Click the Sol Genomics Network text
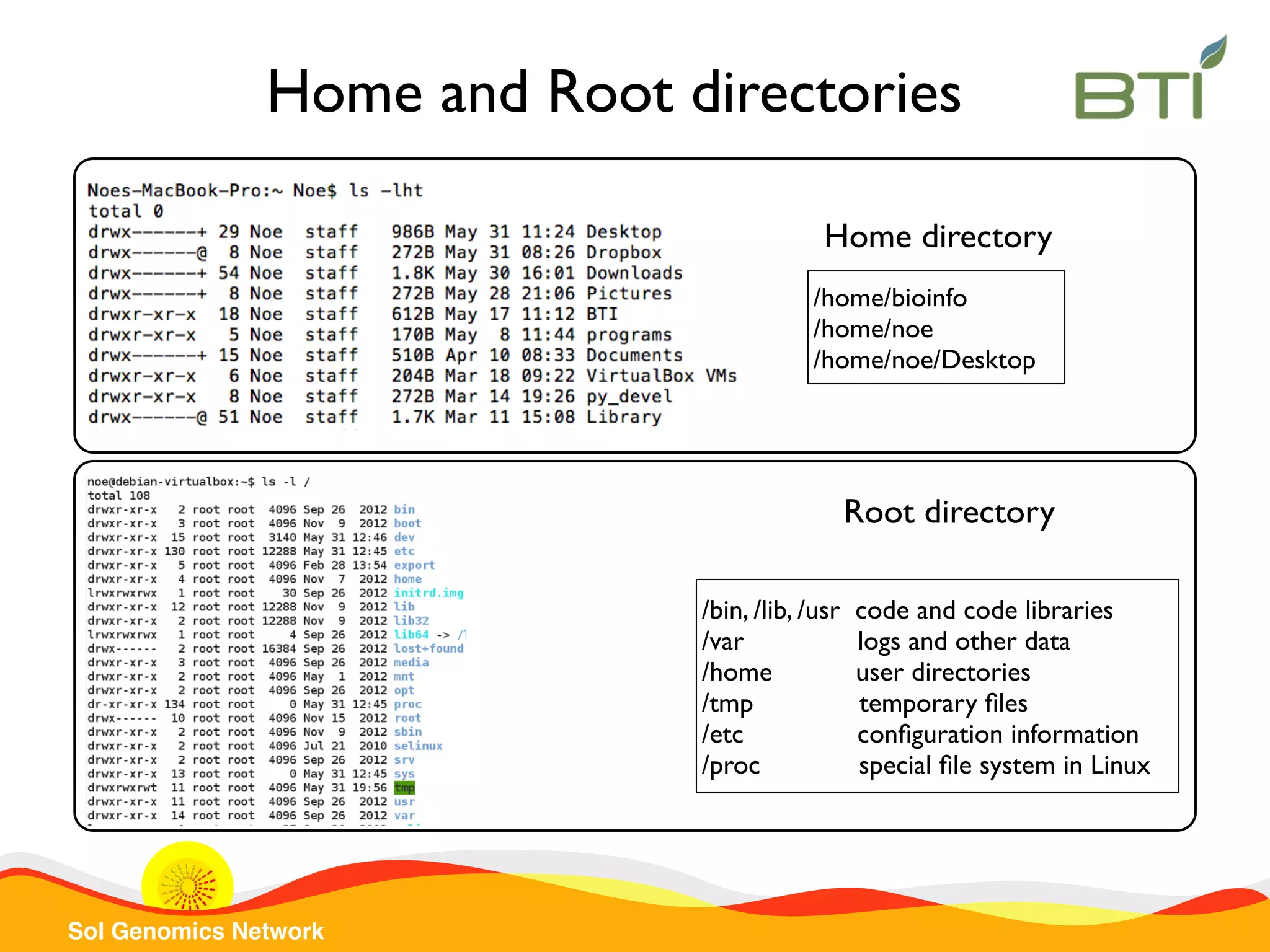1270x952 pixels. pyautogui.click(x=196, y=931)
